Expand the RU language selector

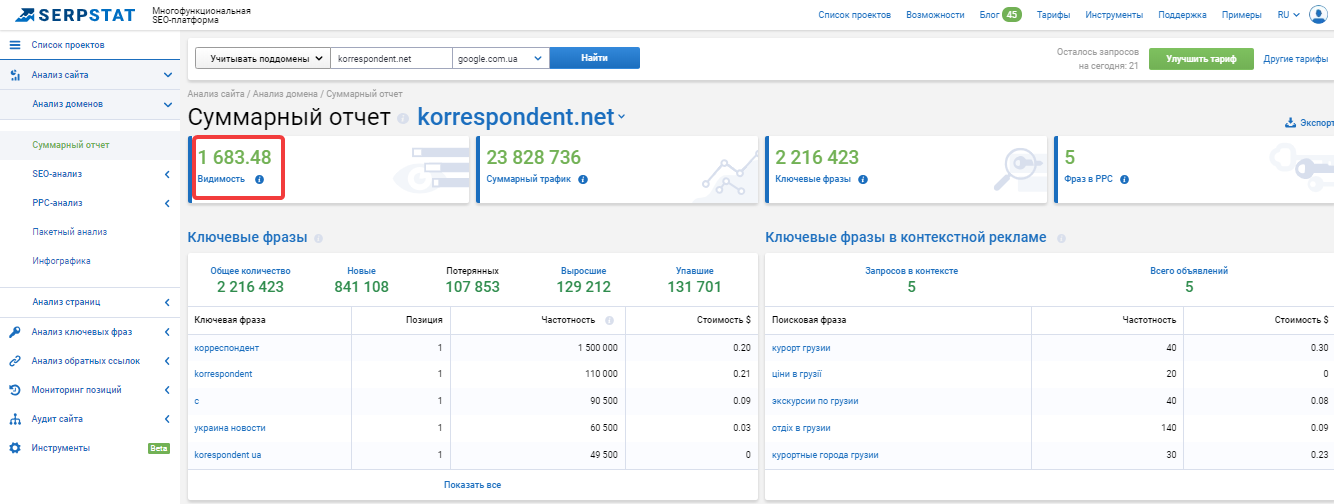click(x=1288, y=15)
